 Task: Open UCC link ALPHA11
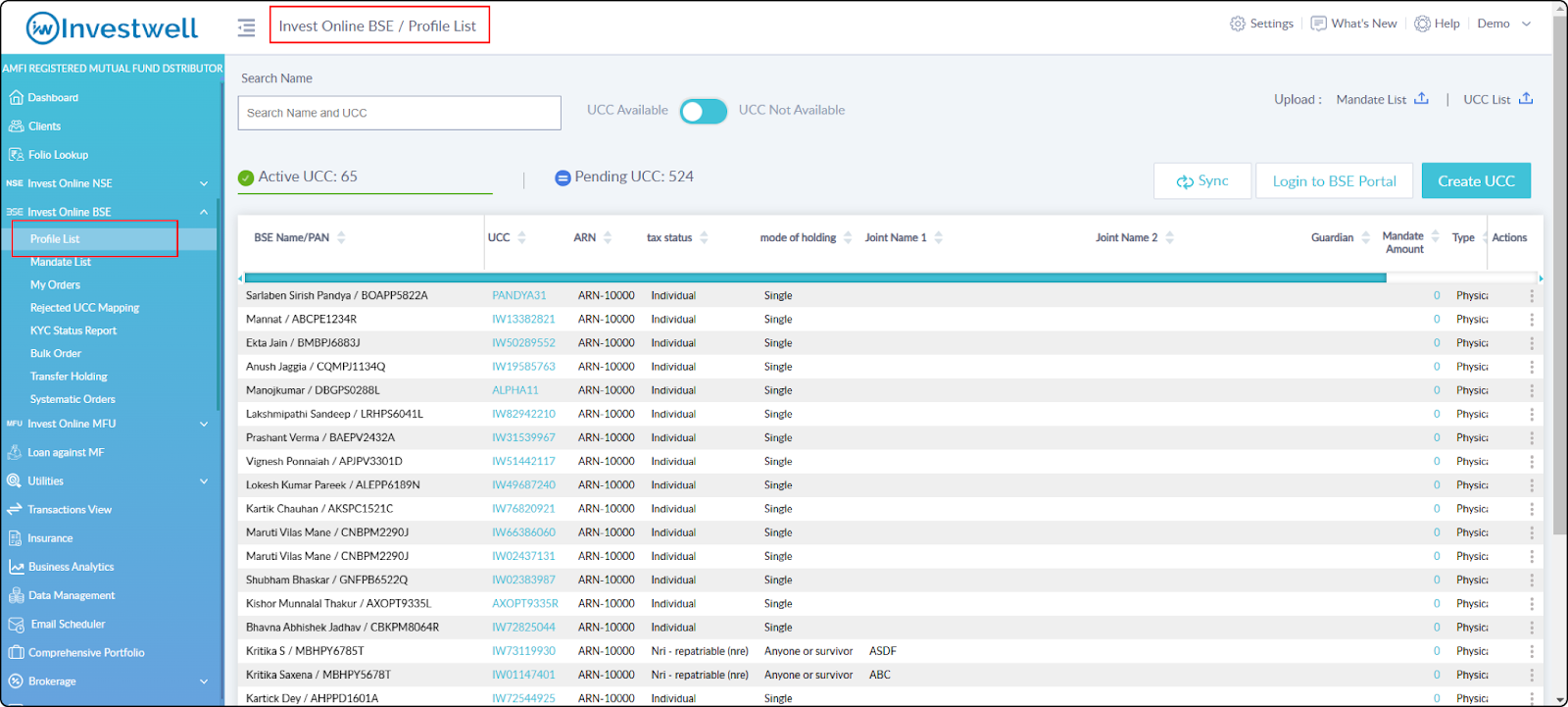coord(515,390)
